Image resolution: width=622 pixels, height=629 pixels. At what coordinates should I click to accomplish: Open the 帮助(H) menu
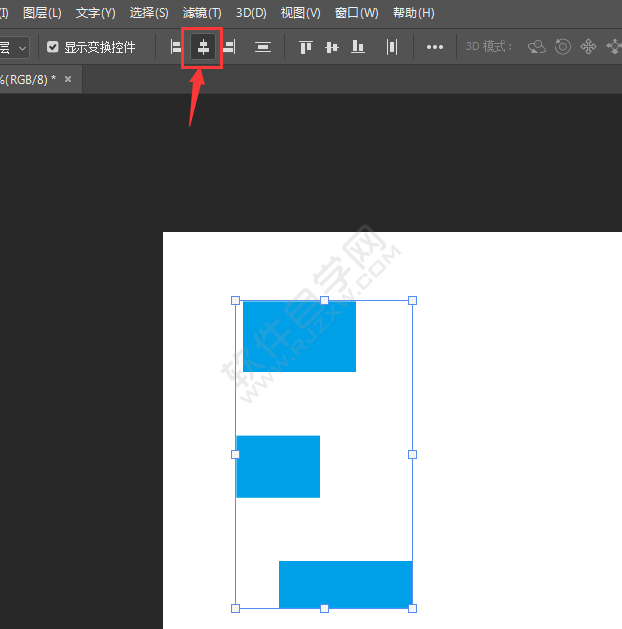[x=413, y=13]
